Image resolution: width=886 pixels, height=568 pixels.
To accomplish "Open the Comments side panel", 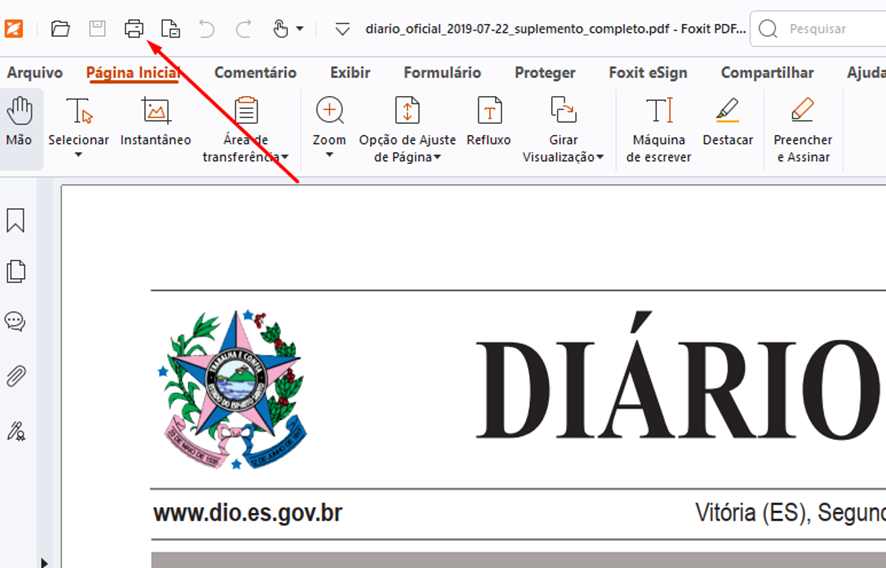I will coord(15,322).
